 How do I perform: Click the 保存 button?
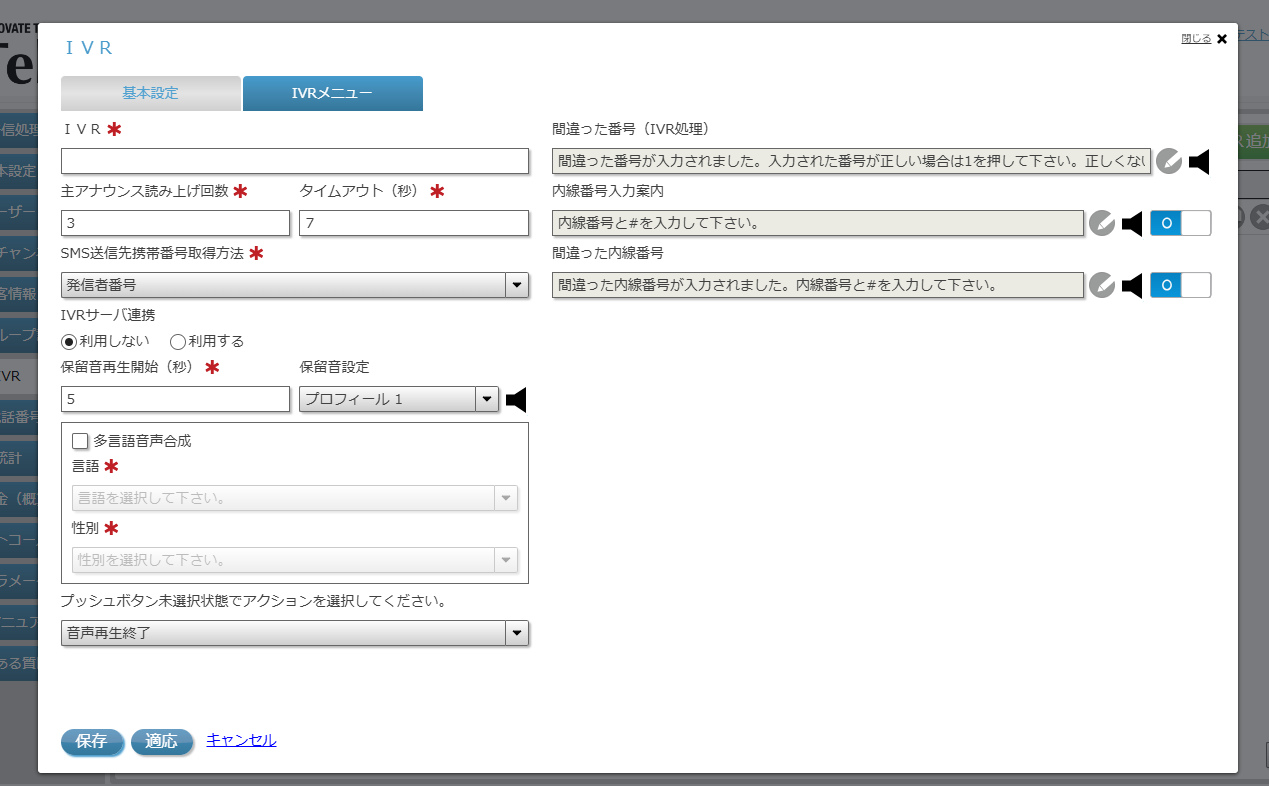click(x=92, y=741)
